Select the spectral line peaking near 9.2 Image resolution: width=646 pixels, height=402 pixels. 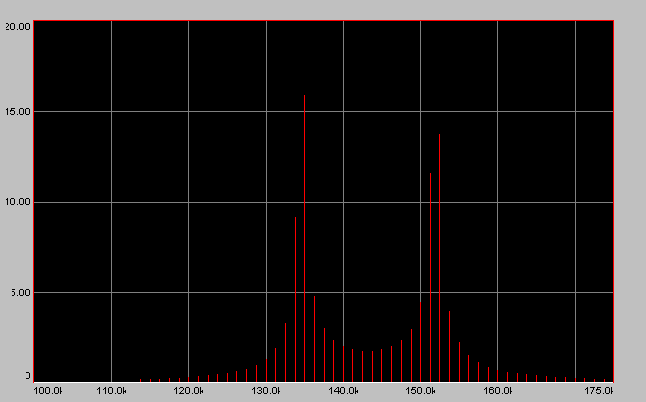click(295, 300)
